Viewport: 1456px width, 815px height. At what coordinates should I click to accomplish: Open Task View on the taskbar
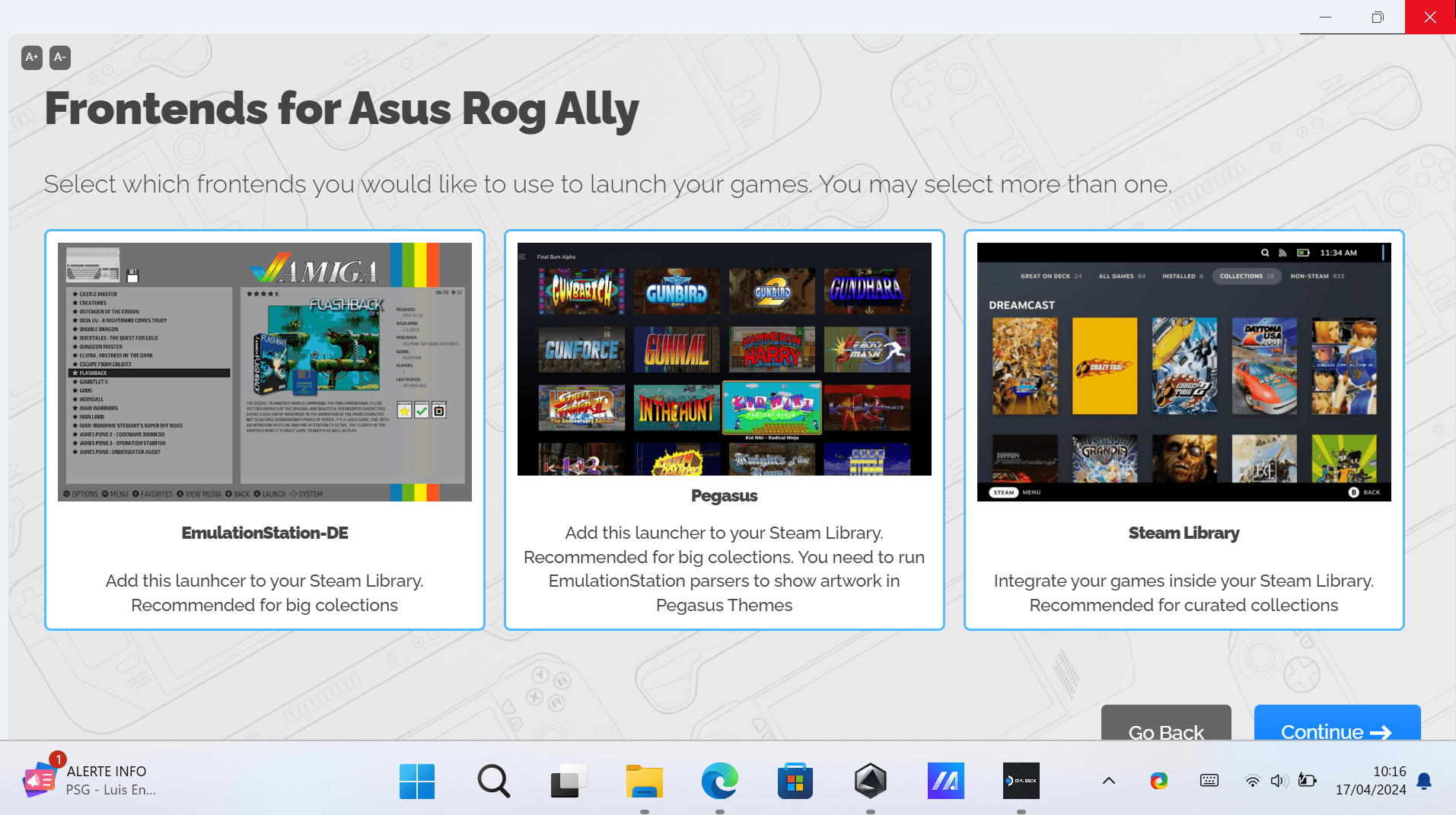click(569, 781)
